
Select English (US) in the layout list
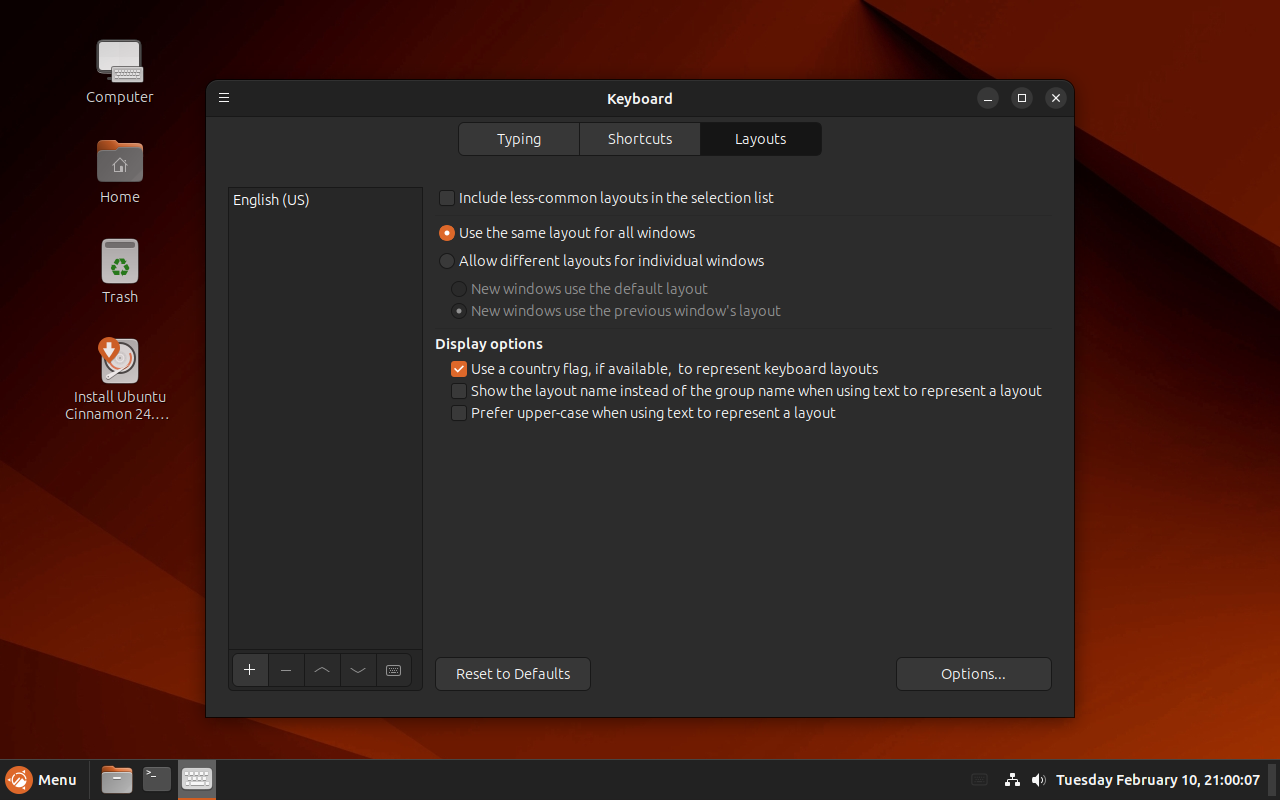click(271, 200)
